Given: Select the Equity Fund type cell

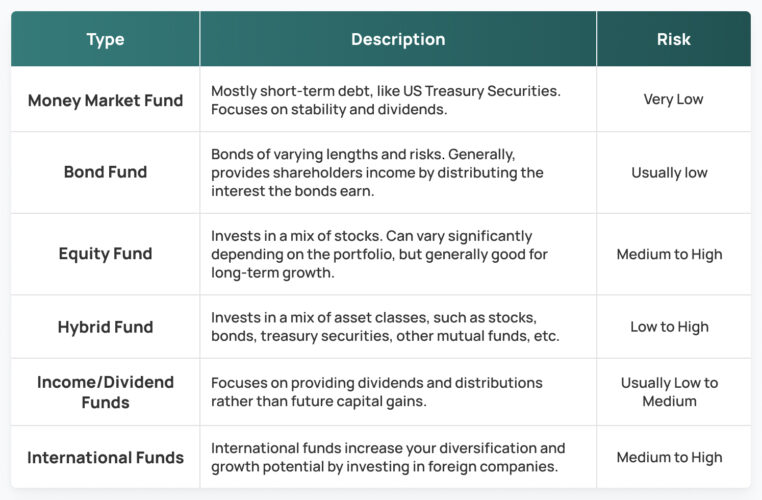Looking at the screenshot, I should click(105, 254).
